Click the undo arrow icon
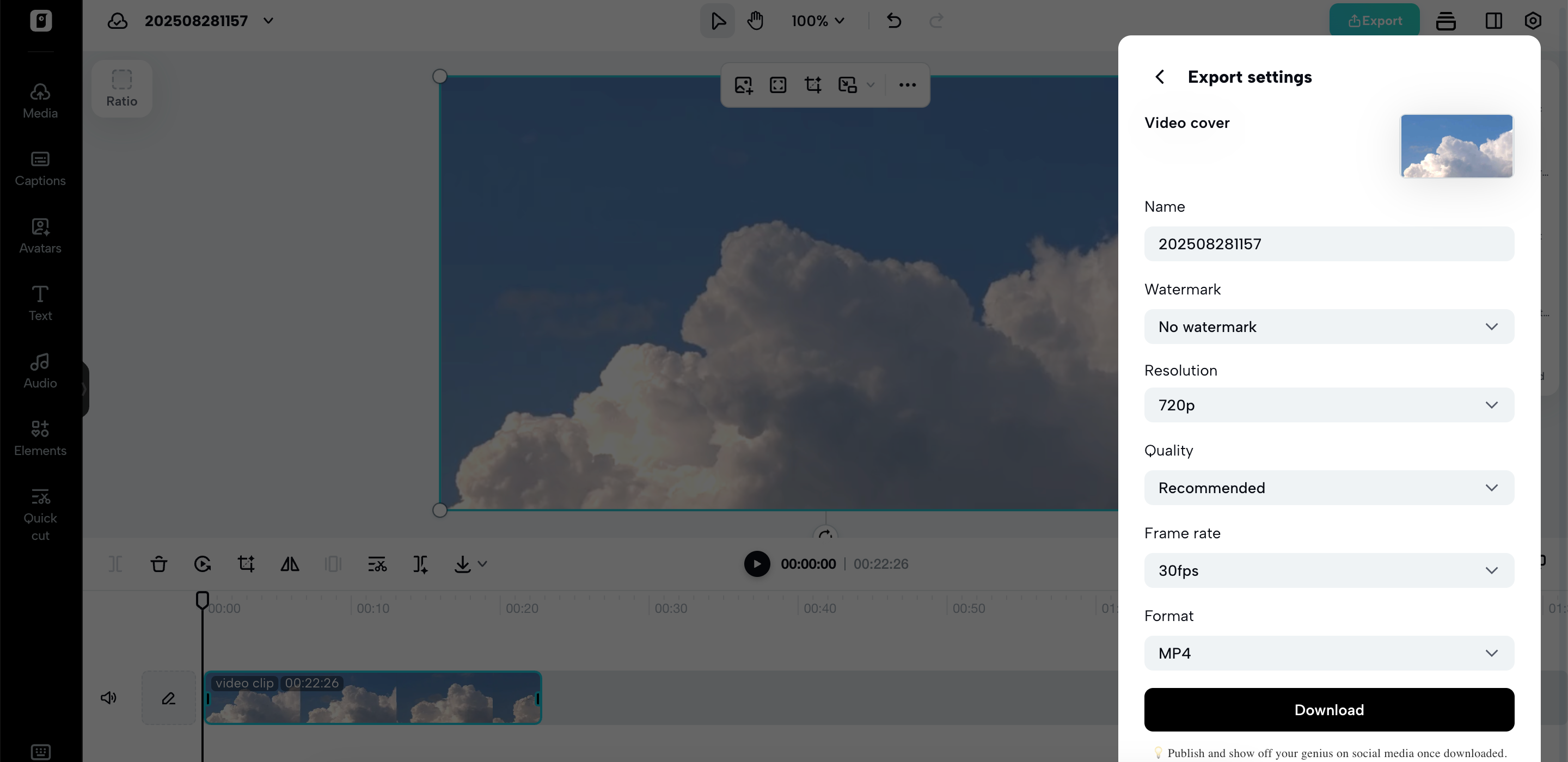This screenshot has height=762, width=1568. point(893,21)
